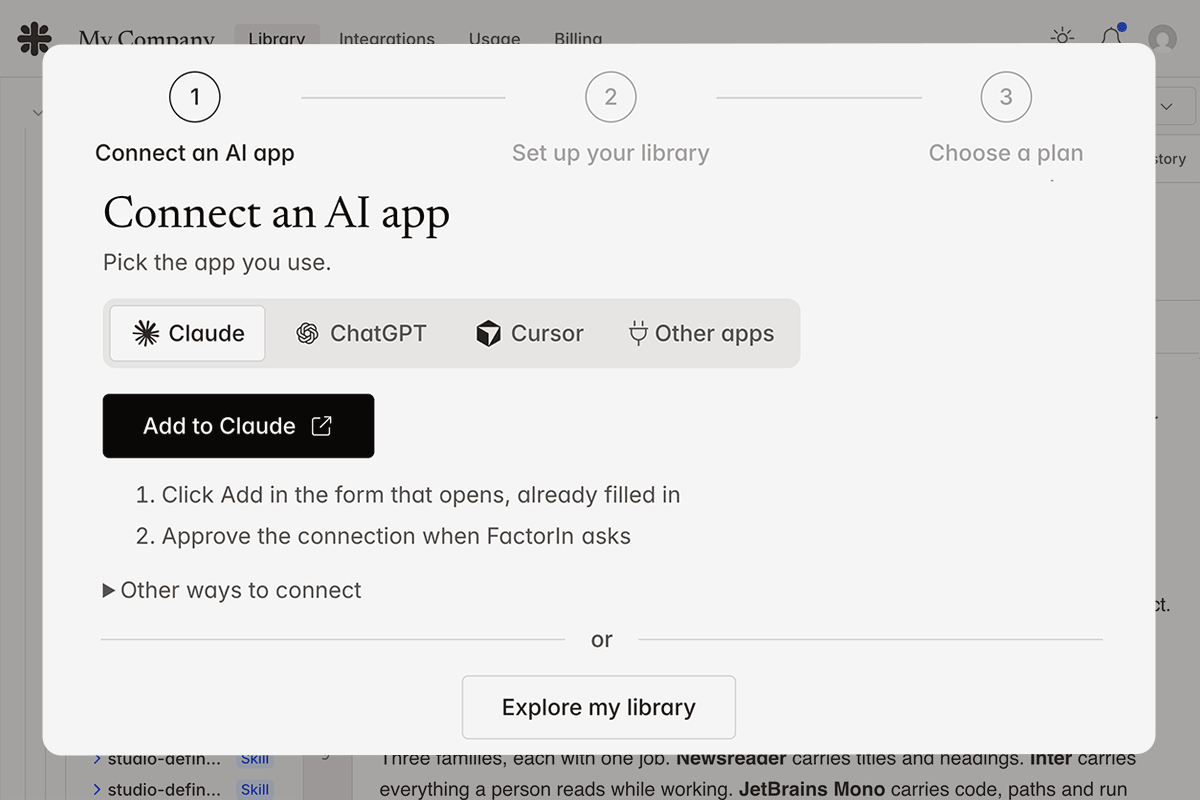Select the Other apps tab
Image resolution: width=1200 pixels, height=800 pixels.
point(701,333)
